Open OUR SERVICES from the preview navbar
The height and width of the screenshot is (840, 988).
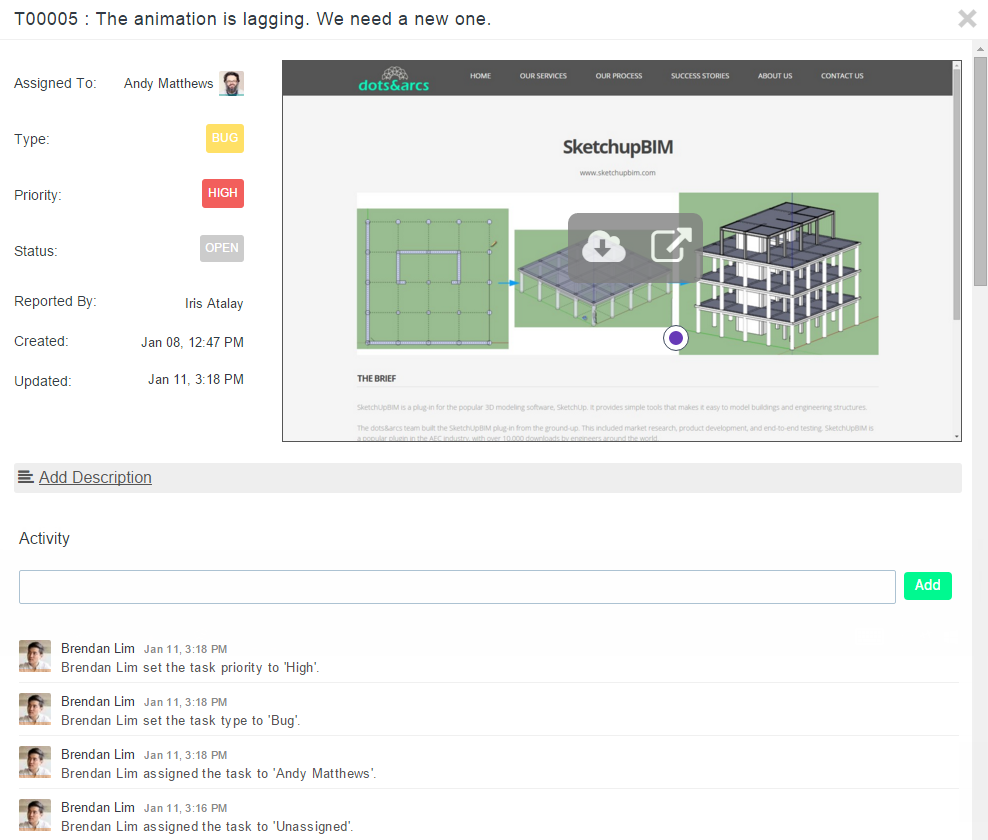tap(543, 75)
